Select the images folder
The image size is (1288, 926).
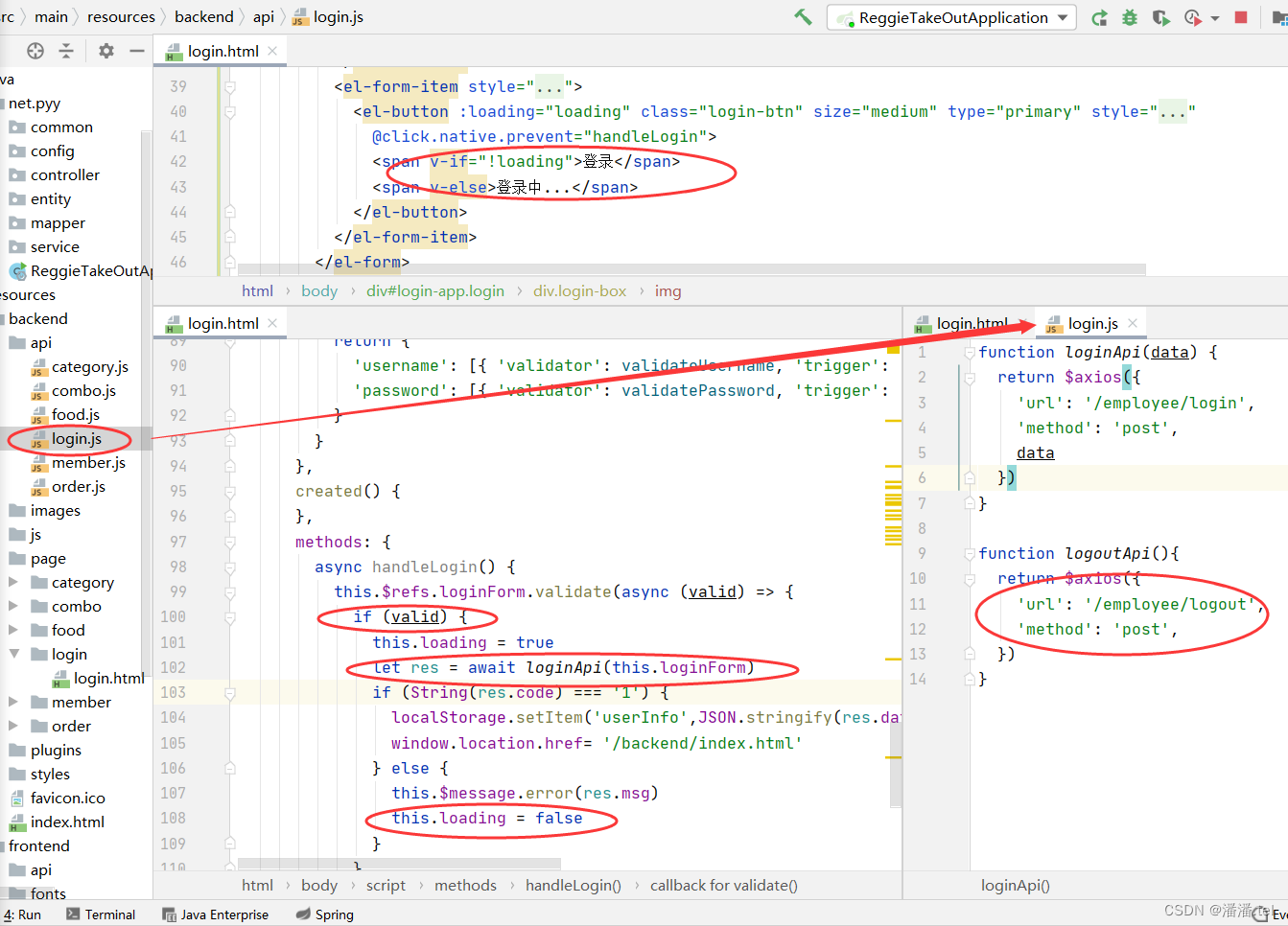(x=45, y=511)
